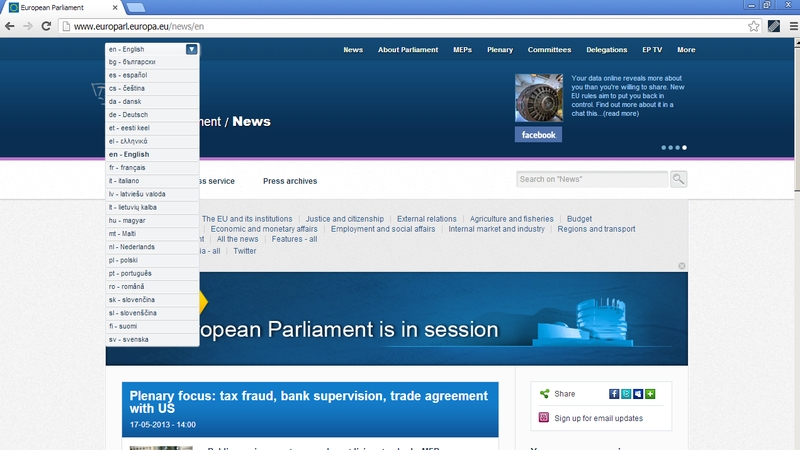Screen dimensions: 800x450
Task: Choose bg - български language
Action: click(152, 62)
